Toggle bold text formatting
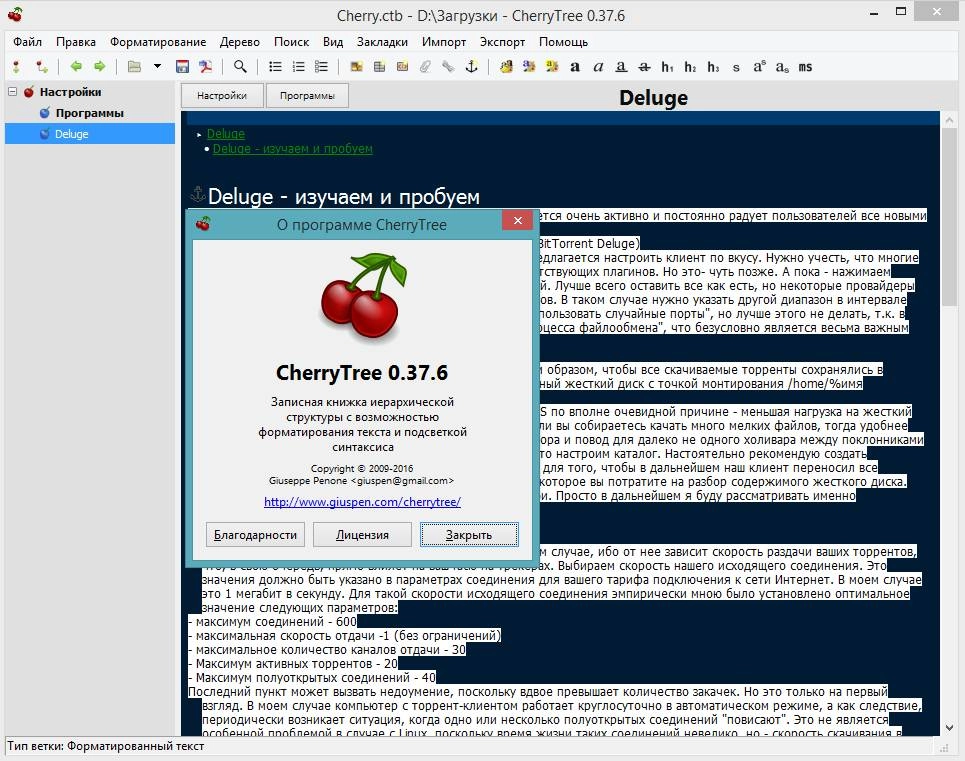The image size is (965, 761). (575, 66)
